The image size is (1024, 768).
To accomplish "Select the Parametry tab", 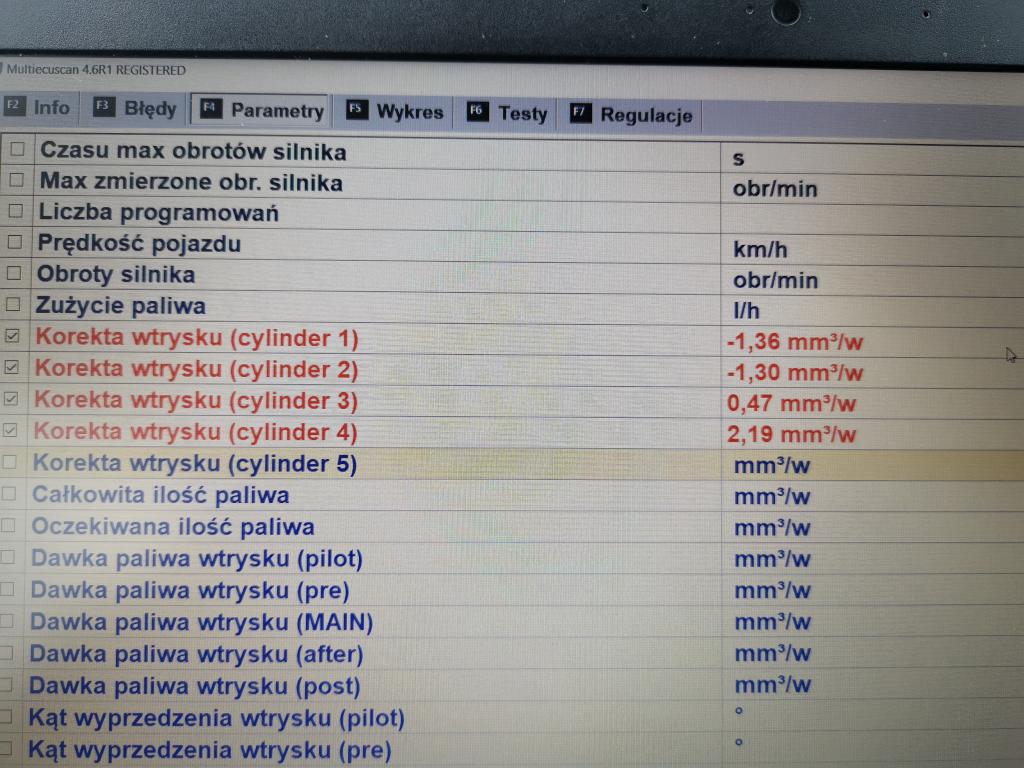I will tap(262, 110).
